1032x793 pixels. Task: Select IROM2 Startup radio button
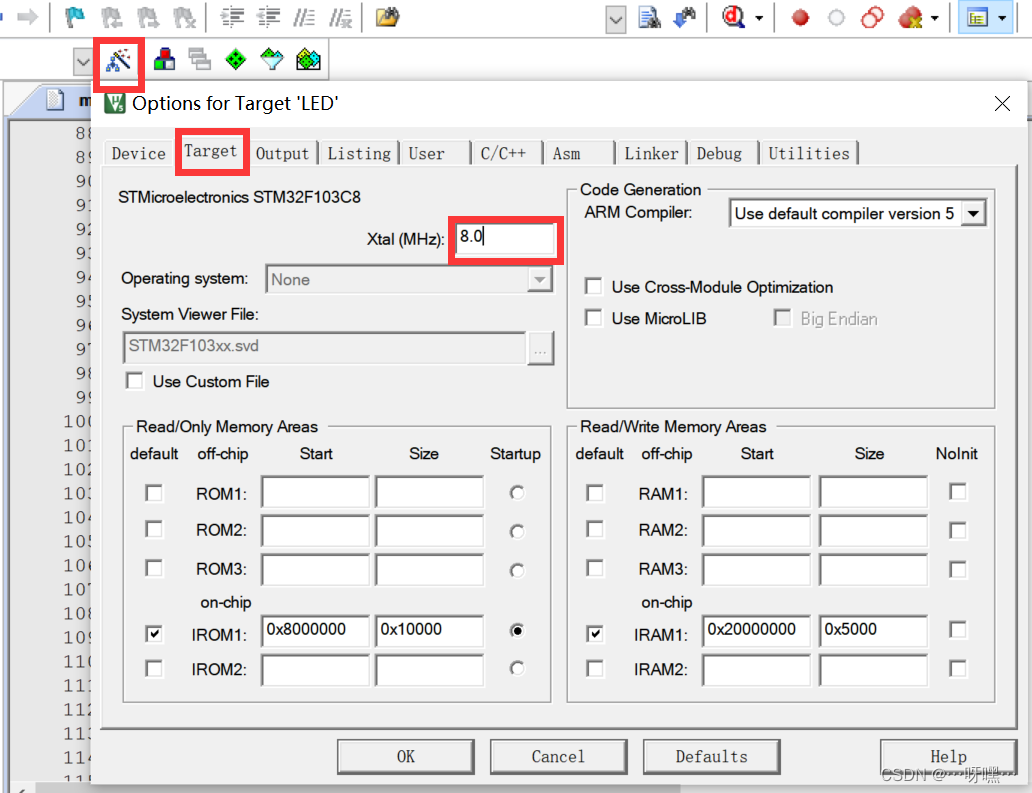point(517,669)
